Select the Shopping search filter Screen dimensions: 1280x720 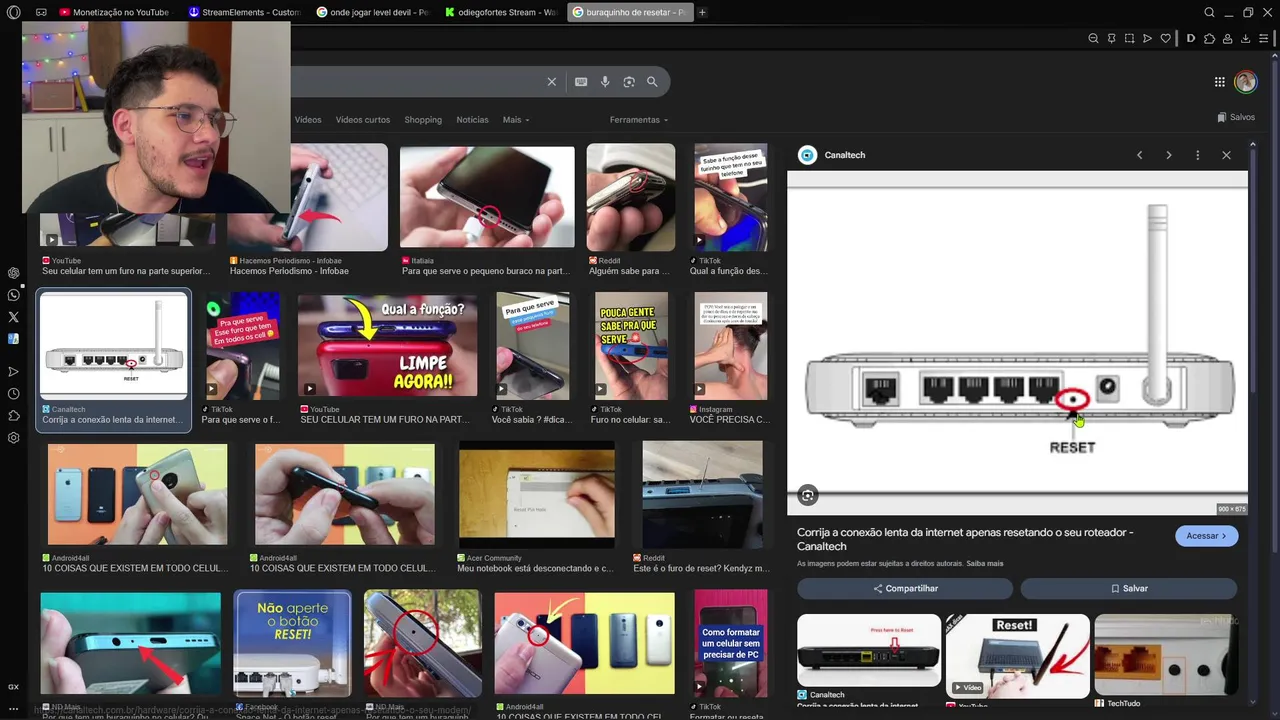point(423,120)
